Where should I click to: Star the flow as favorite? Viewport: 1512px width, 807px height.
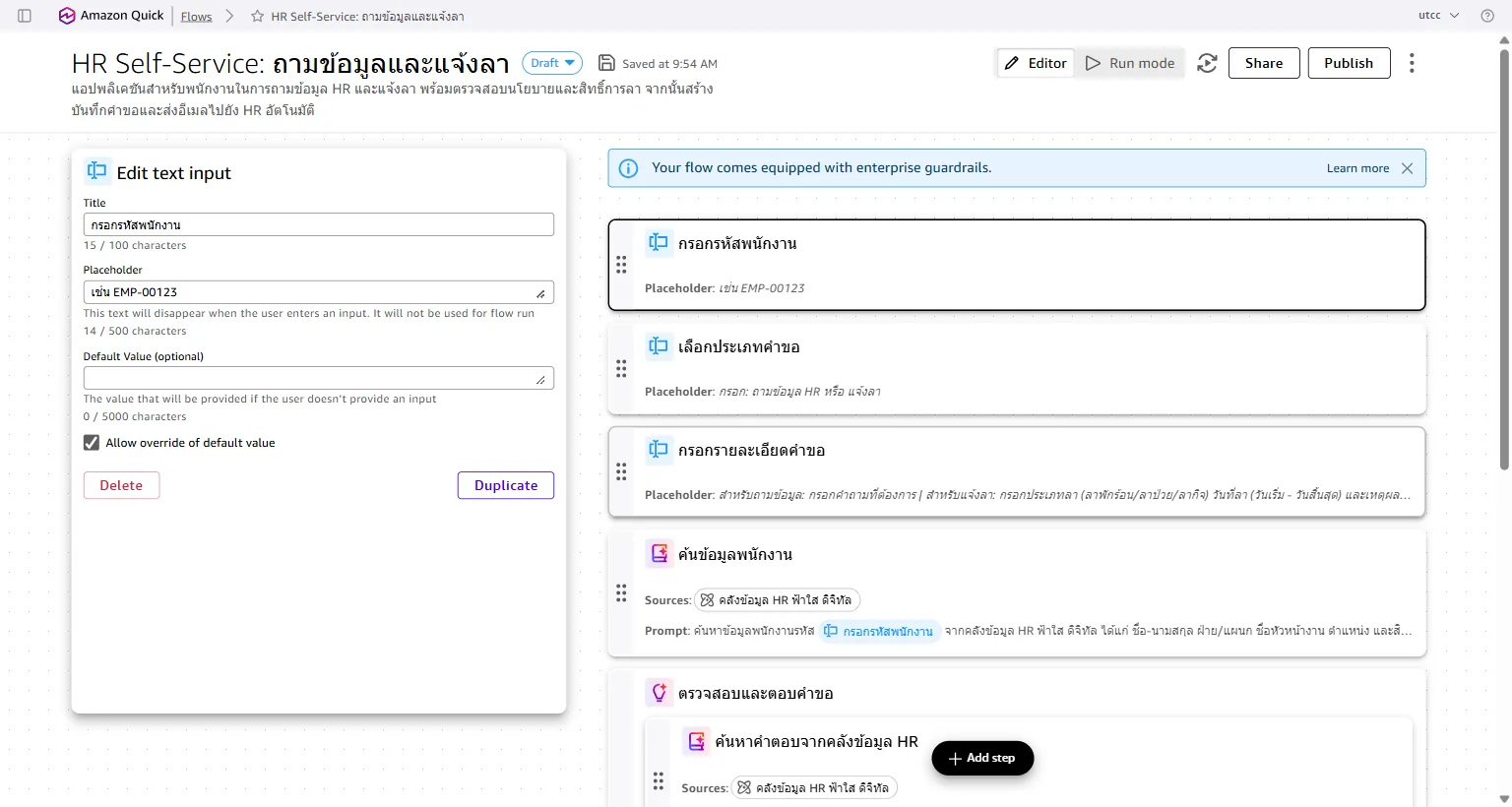point(257,16)
